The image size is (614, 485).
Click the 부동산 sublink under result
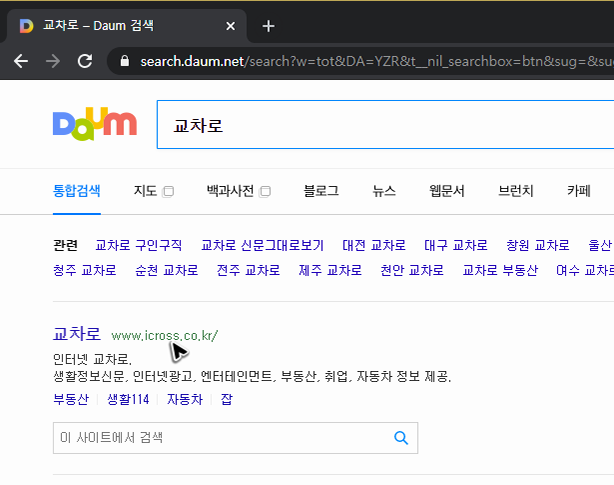(71, 399)
